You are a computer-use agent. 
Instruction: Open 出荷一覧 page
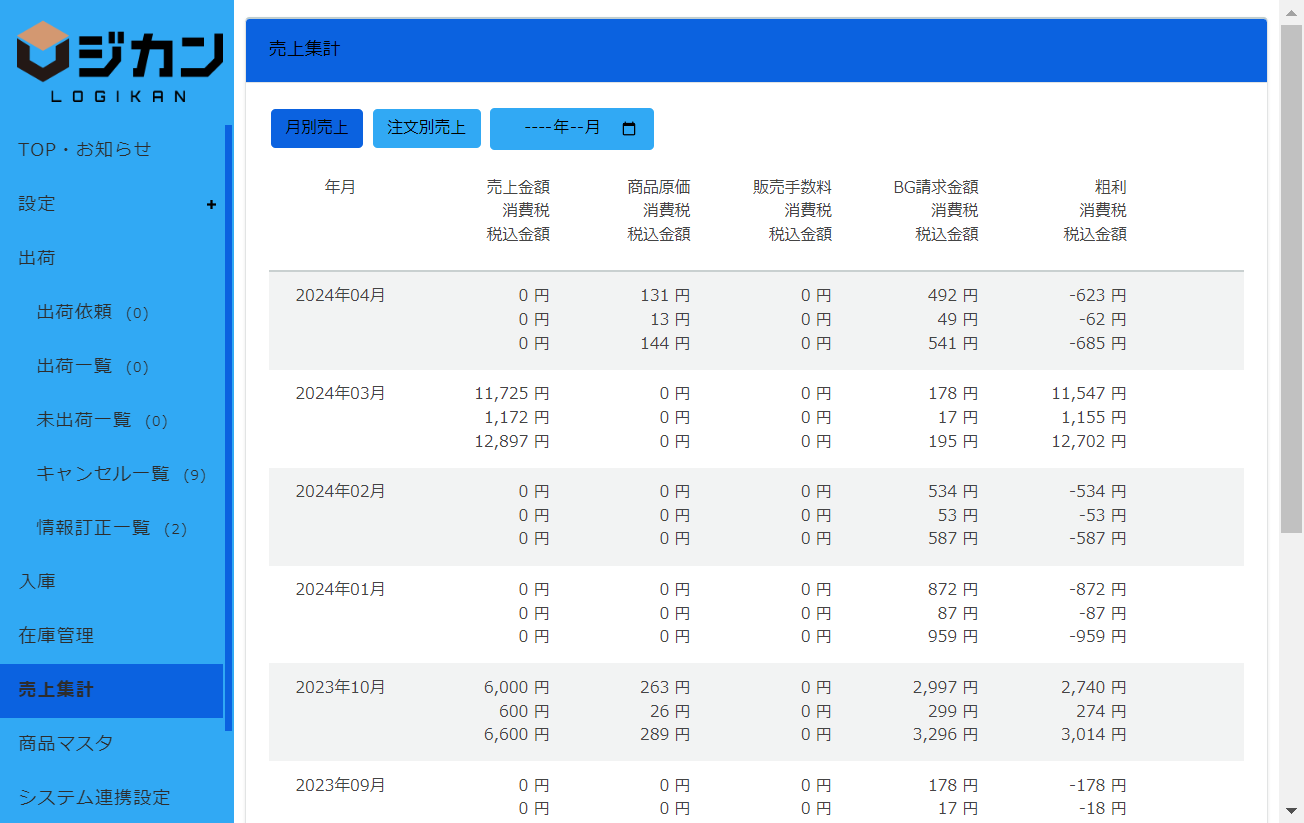point(75,366)
